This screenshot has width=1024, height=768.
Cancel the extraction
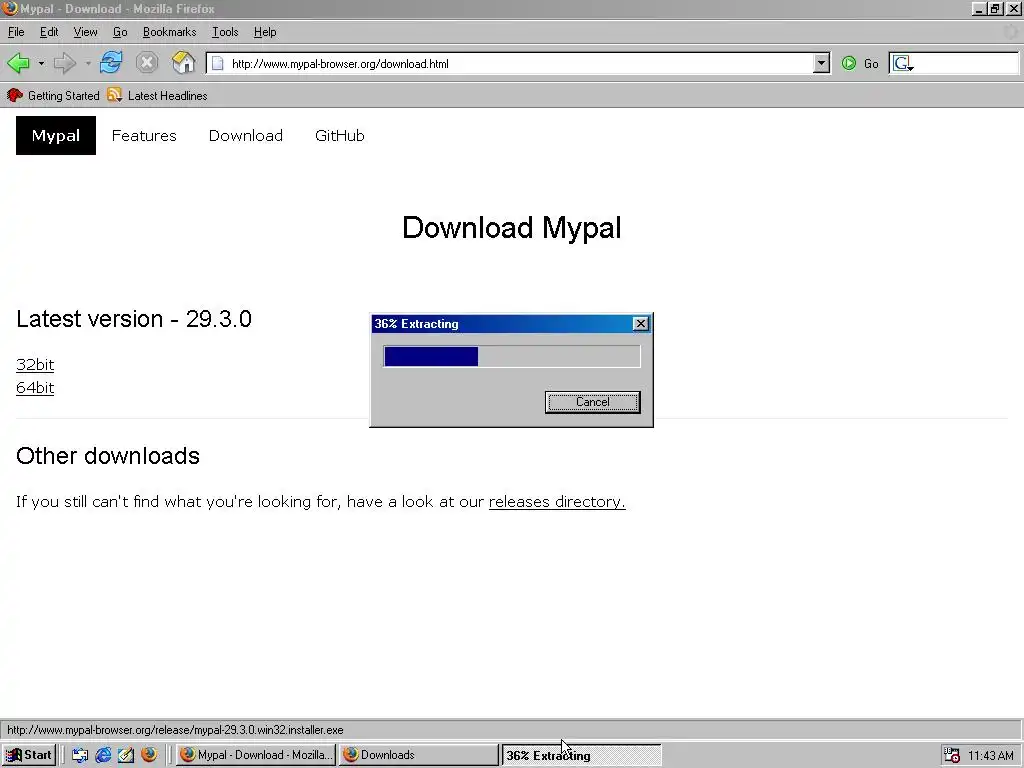(592, 402)
